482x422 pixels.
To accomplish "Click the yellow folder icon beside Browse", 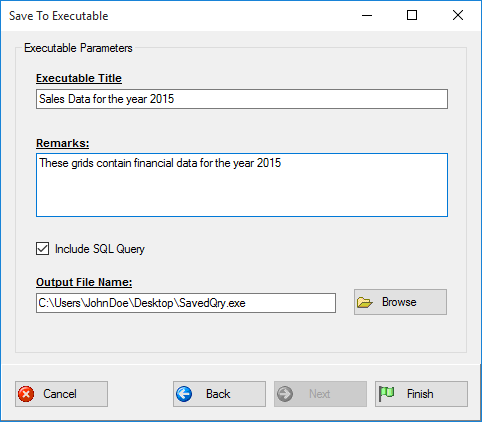I will (364, 302).
